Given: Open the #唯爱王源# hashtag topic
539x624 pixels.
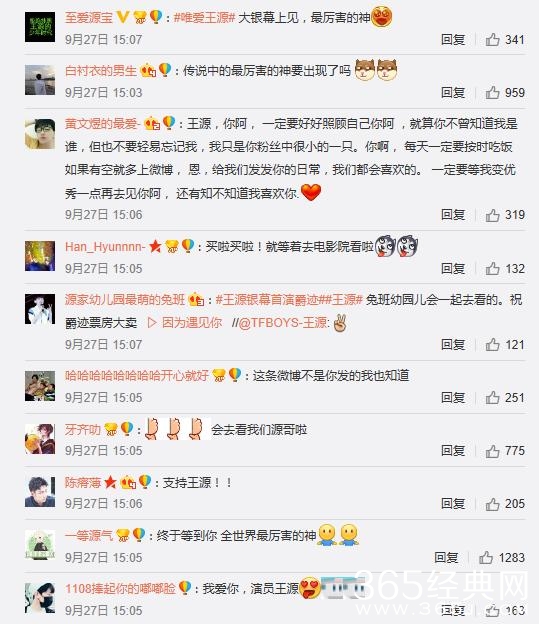Looking at the screenshot, I should [x=205, y=18].
